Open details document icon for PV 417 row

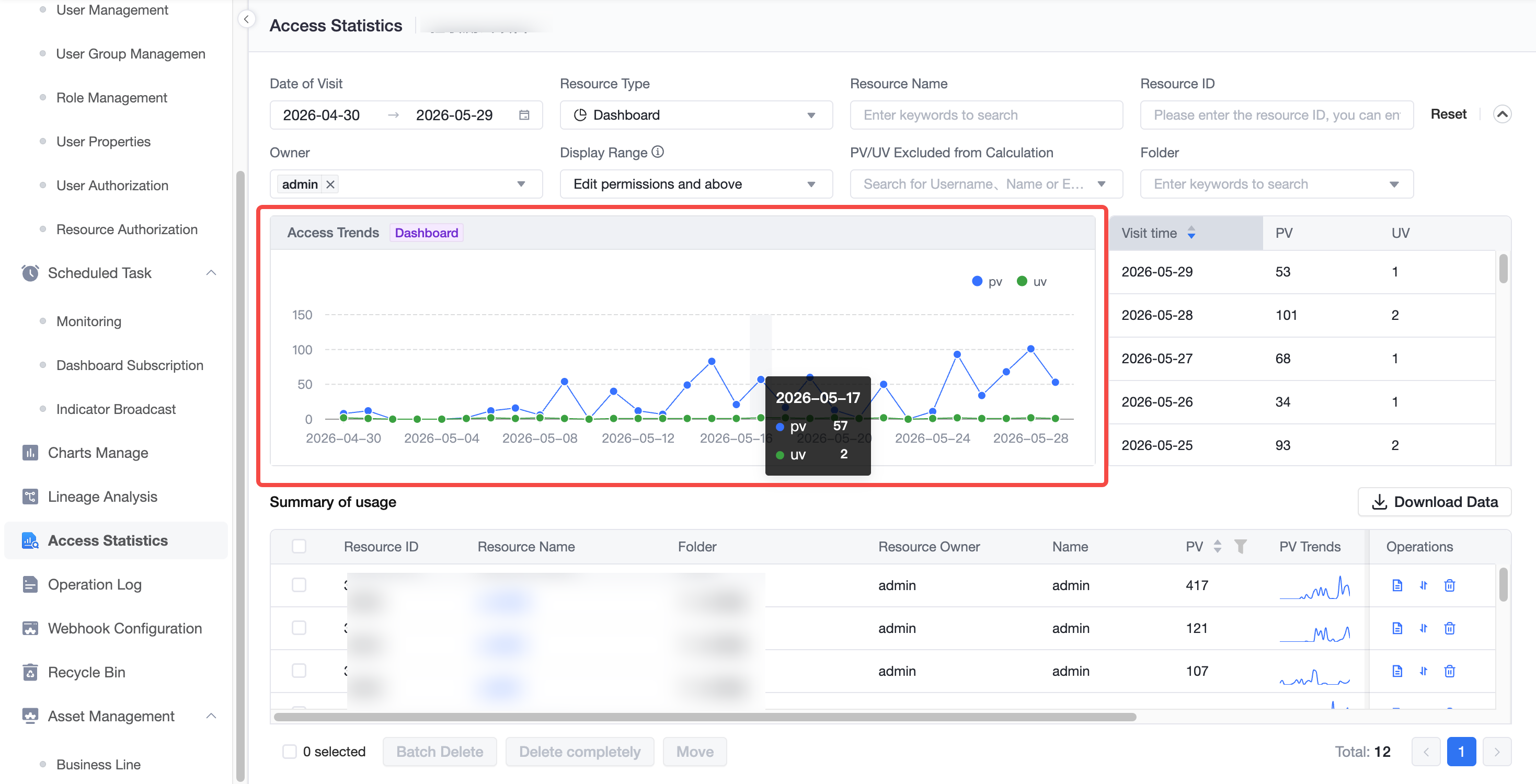click(x=1397, y=585)
